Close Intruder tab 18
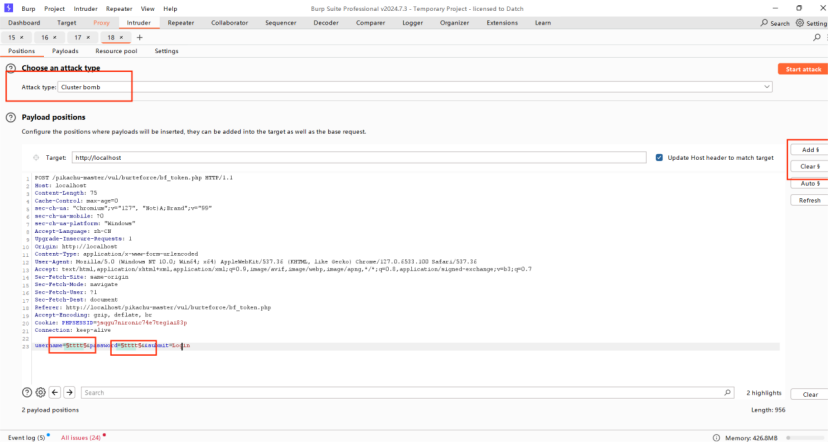828x442 pixels. [121, 37]
